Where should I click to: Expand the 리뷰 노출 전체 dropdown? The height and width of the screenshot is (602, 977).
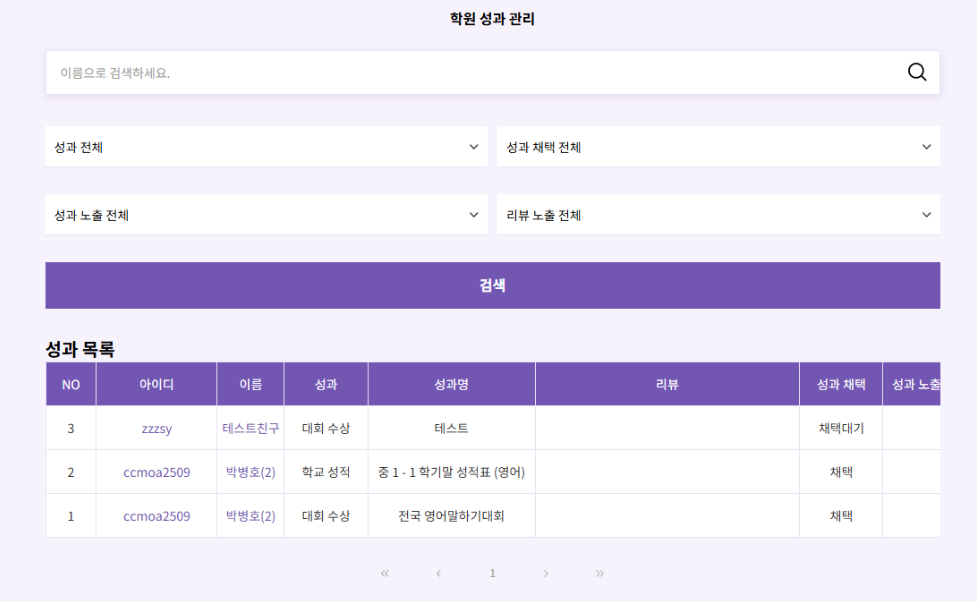pos(718,214)
